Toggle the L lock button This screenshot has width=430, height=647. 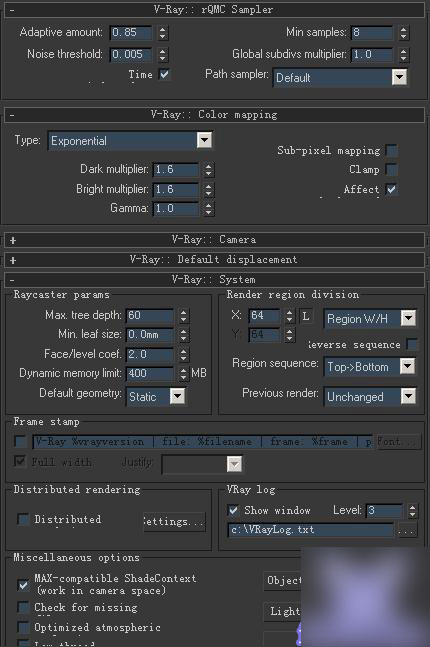(x=306, y=316)
